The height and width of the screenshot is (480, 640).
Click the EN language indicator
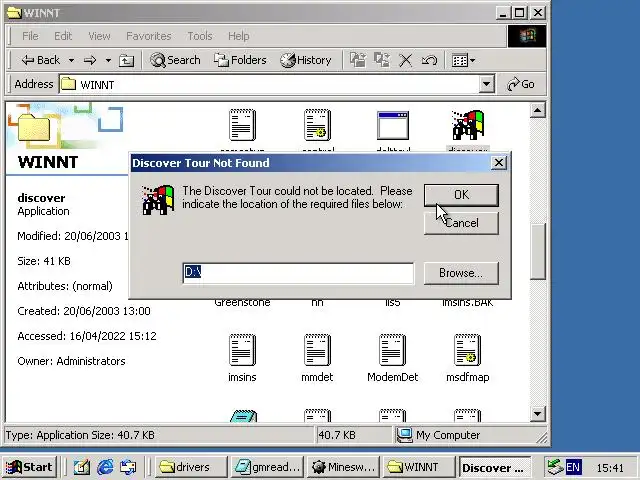pyautogui.click(x=573, y=467)
